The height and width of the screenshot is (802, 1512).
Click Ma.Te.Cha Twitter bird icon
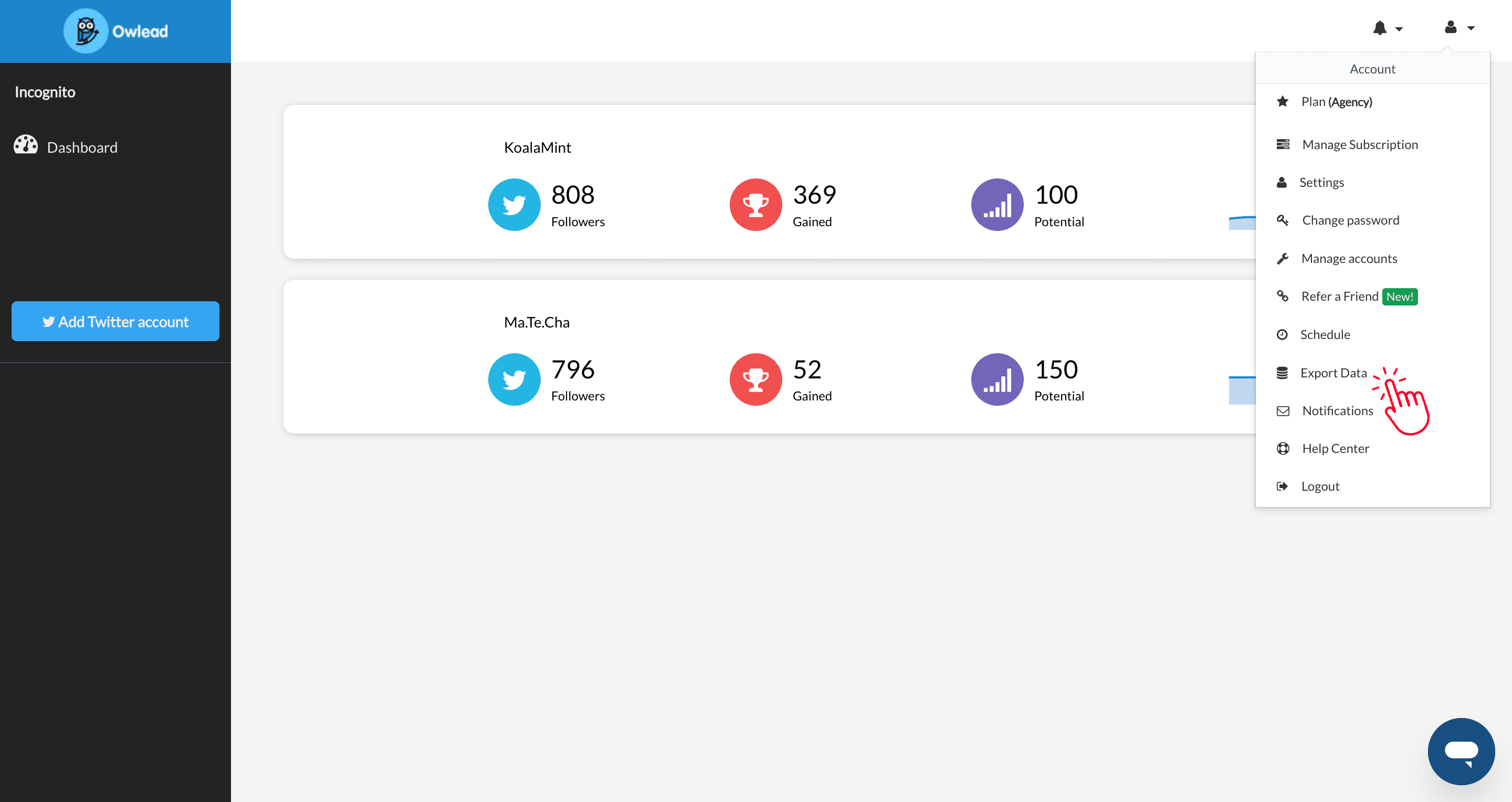point(513,379)
